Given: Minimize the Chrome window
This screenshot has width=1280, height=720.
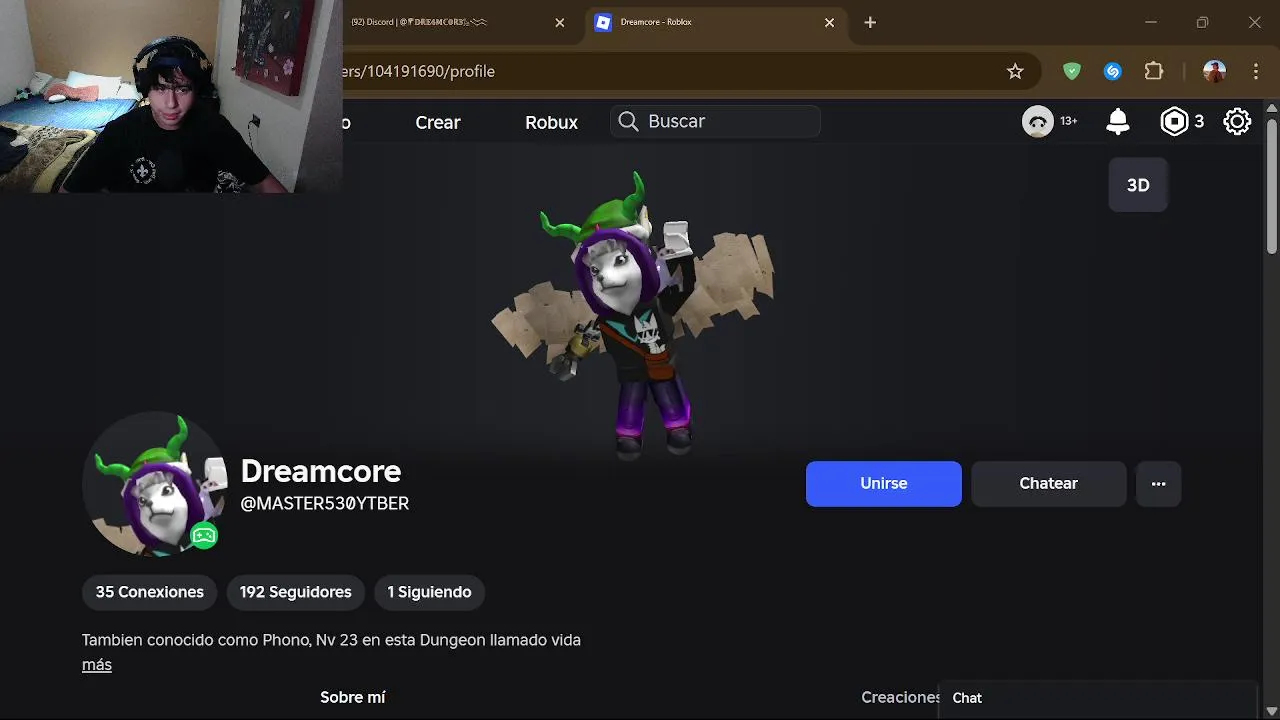Looking at the screenshot, I should (x=1151, y=22).
